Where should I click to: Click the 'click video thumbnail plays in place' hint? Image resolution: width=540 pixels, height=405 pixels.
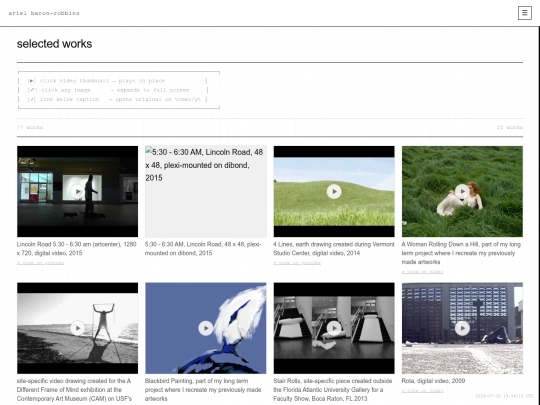click(x=96, y=81)
